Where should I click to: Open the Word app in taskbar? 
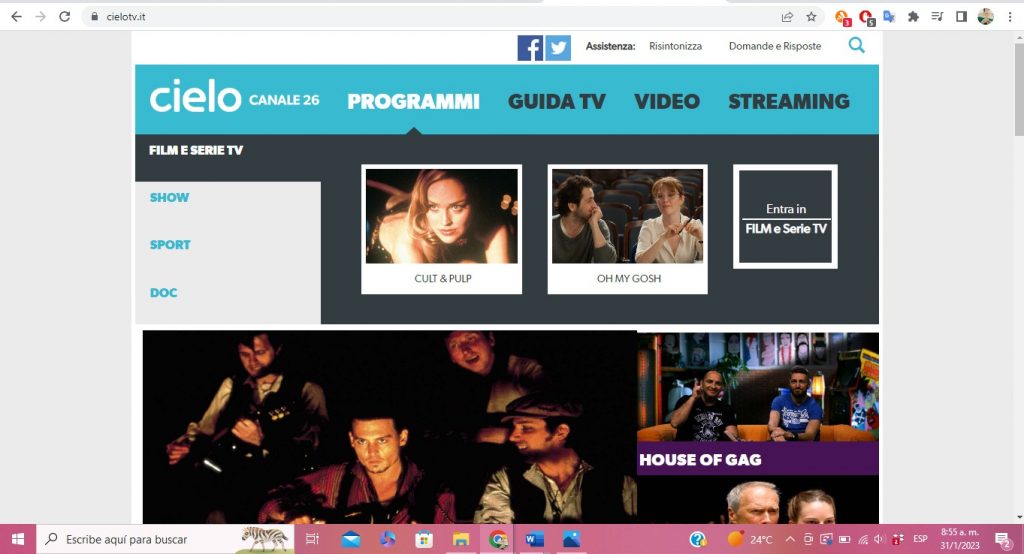tap(532, 539)
